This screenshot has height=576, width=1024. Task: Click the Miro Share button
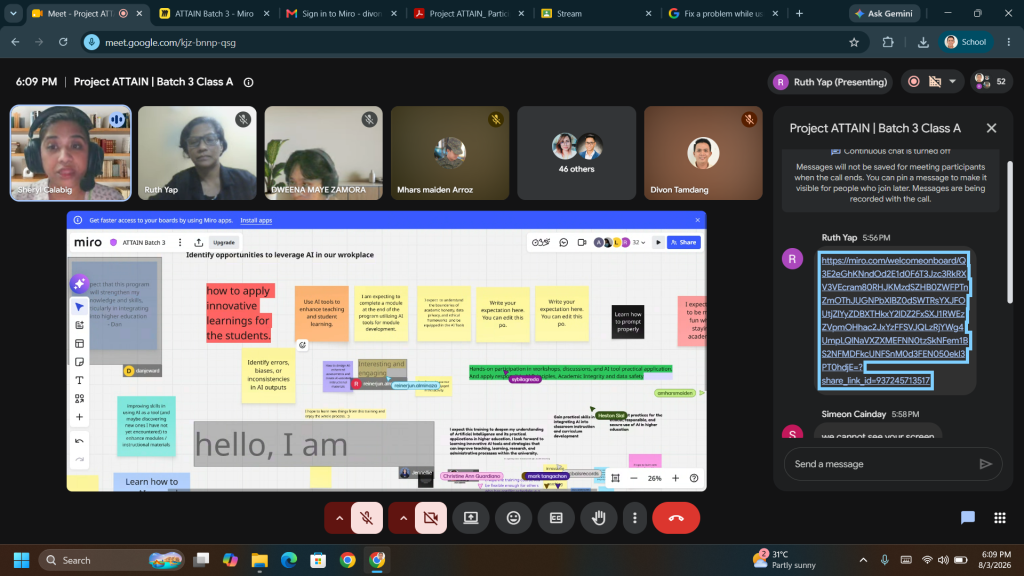pos(684,242)
